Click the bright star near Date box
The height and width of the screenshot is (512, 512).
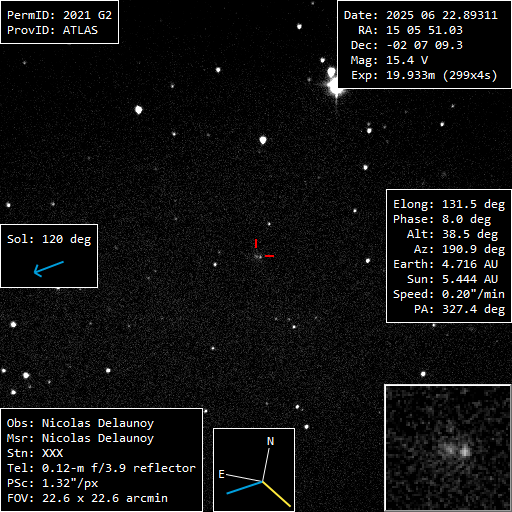[334, 87]
